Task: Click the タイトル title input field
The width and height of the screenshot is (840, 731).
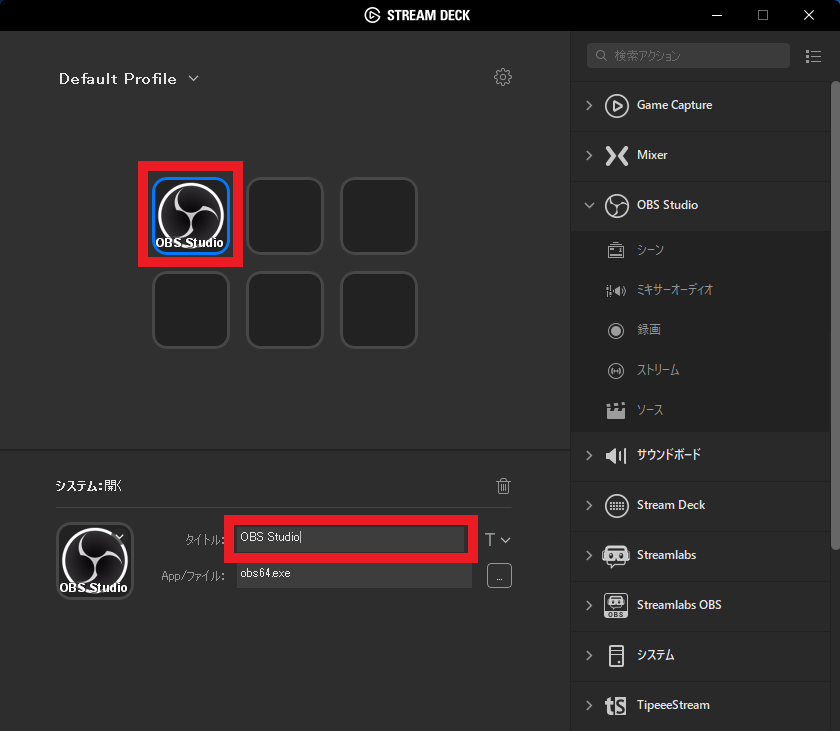Action: point(351,538)
